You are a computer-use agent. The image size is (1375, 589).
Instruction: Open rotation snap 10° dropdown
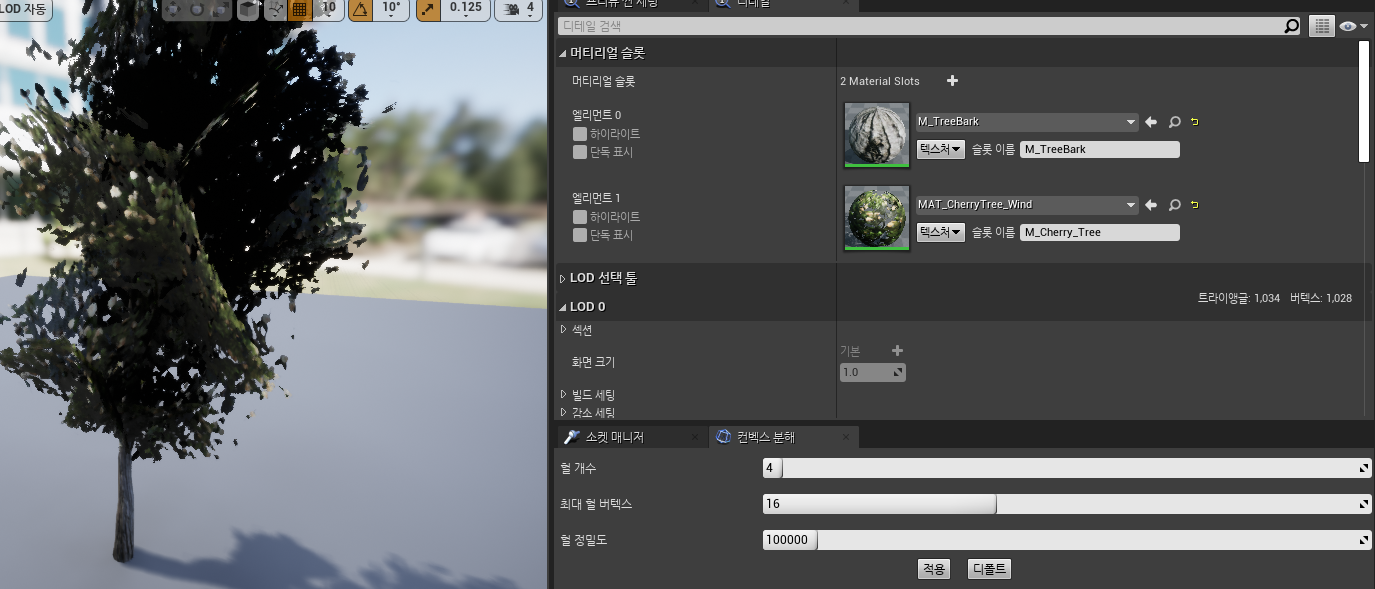[391, 9]
